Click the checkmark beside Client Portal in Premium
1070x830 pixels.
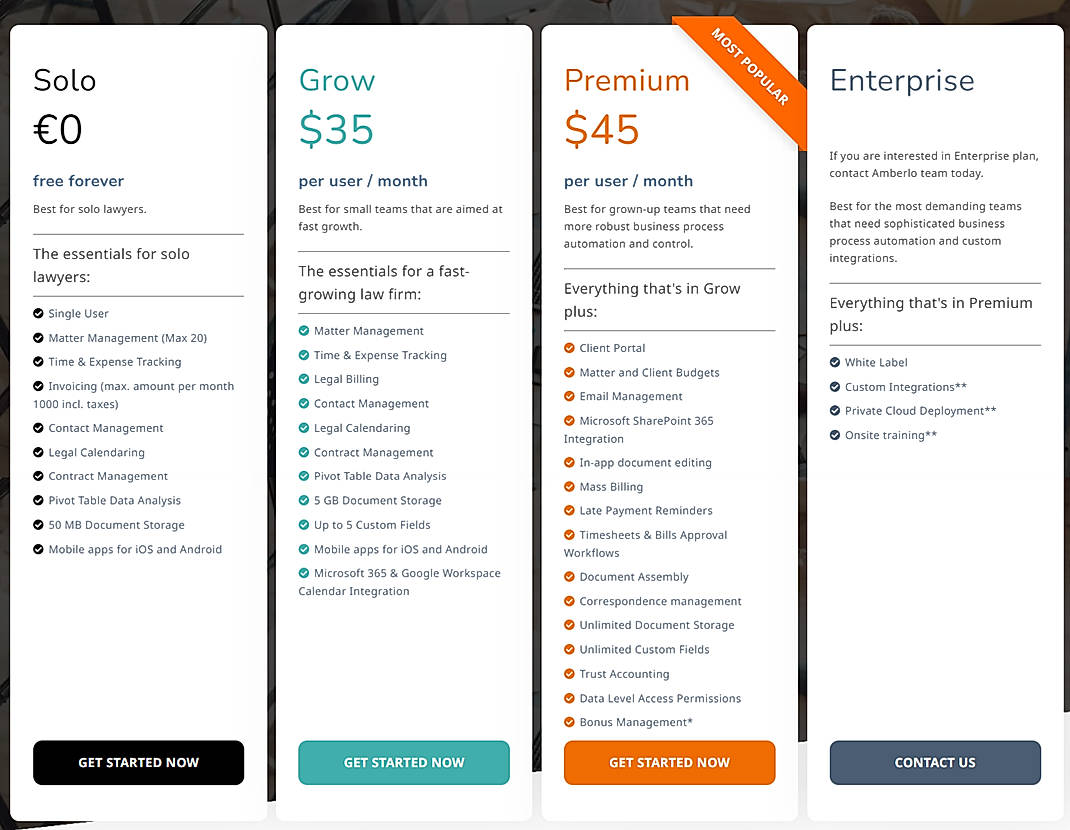click(x=570, y=347)
